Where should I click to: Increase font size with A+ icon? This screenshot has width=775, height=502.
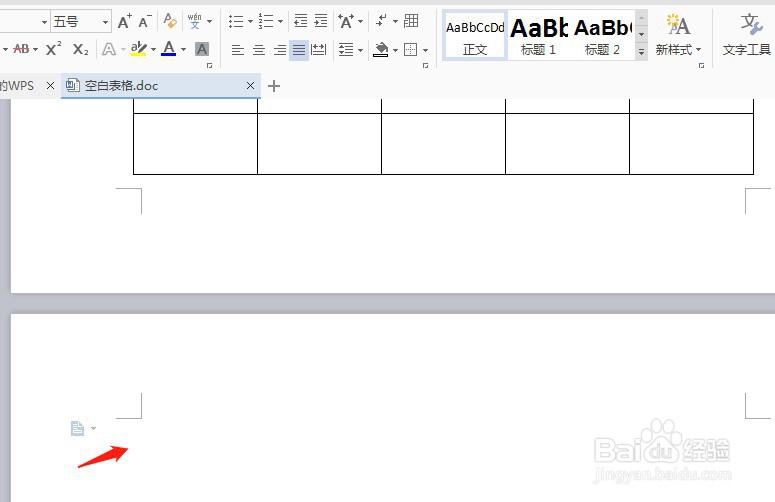[x=124, y=22]
